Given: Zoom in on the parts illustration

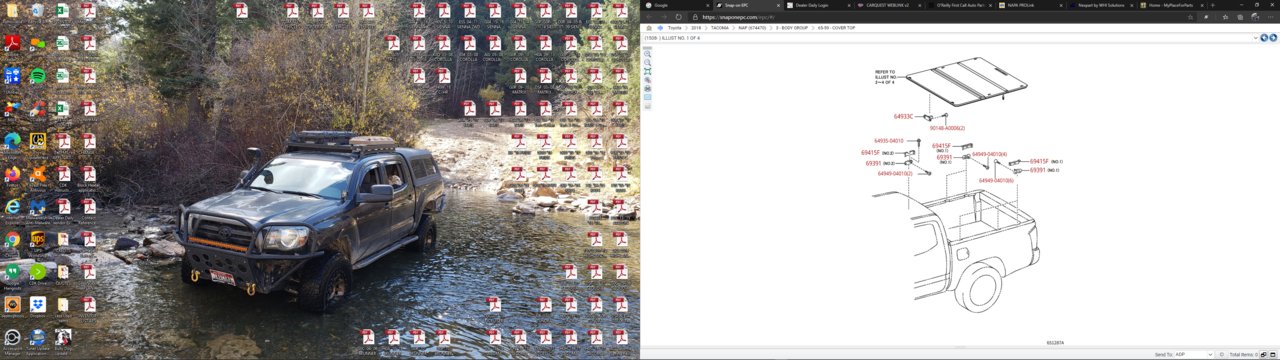Looking at the screenshot, I should pyautogui.click(x=648, y=54).
